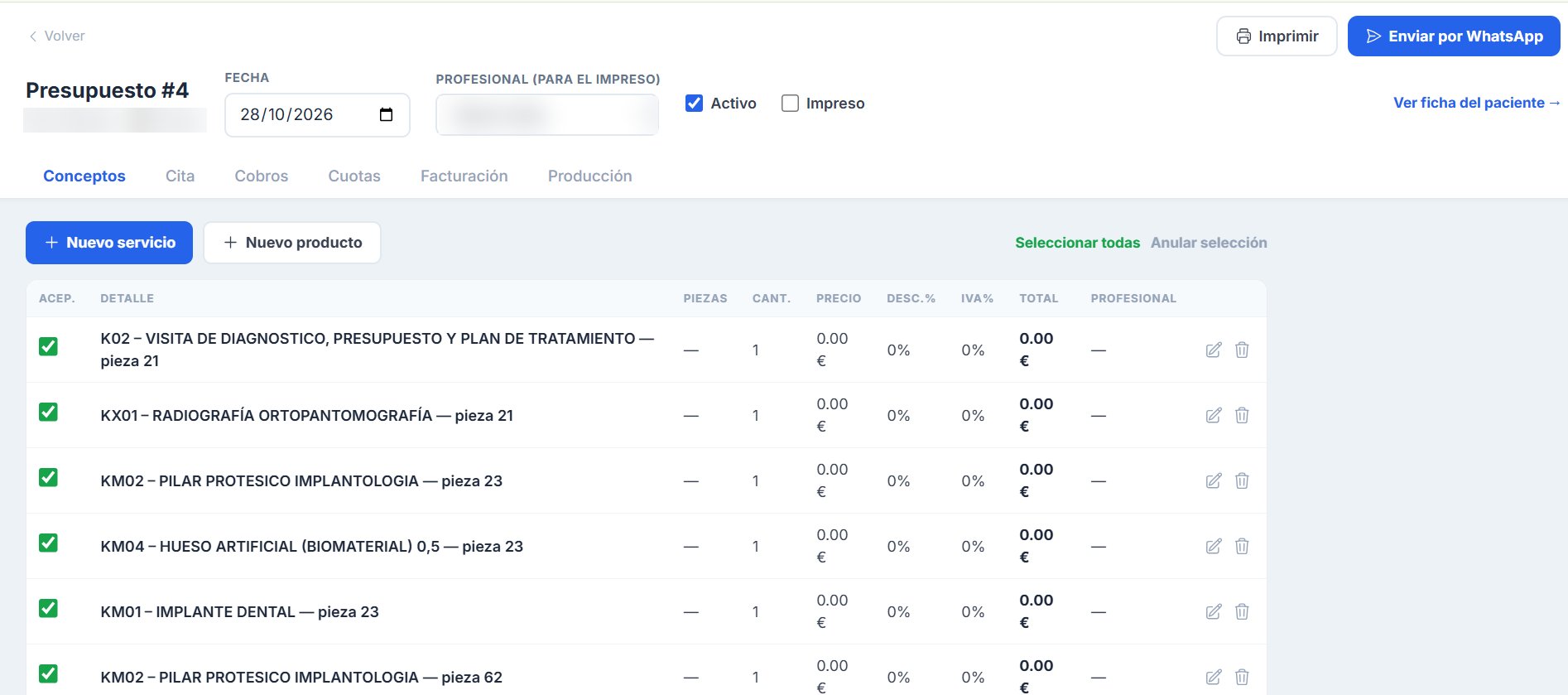Open the Cobros tab

[x=262, y=176]
